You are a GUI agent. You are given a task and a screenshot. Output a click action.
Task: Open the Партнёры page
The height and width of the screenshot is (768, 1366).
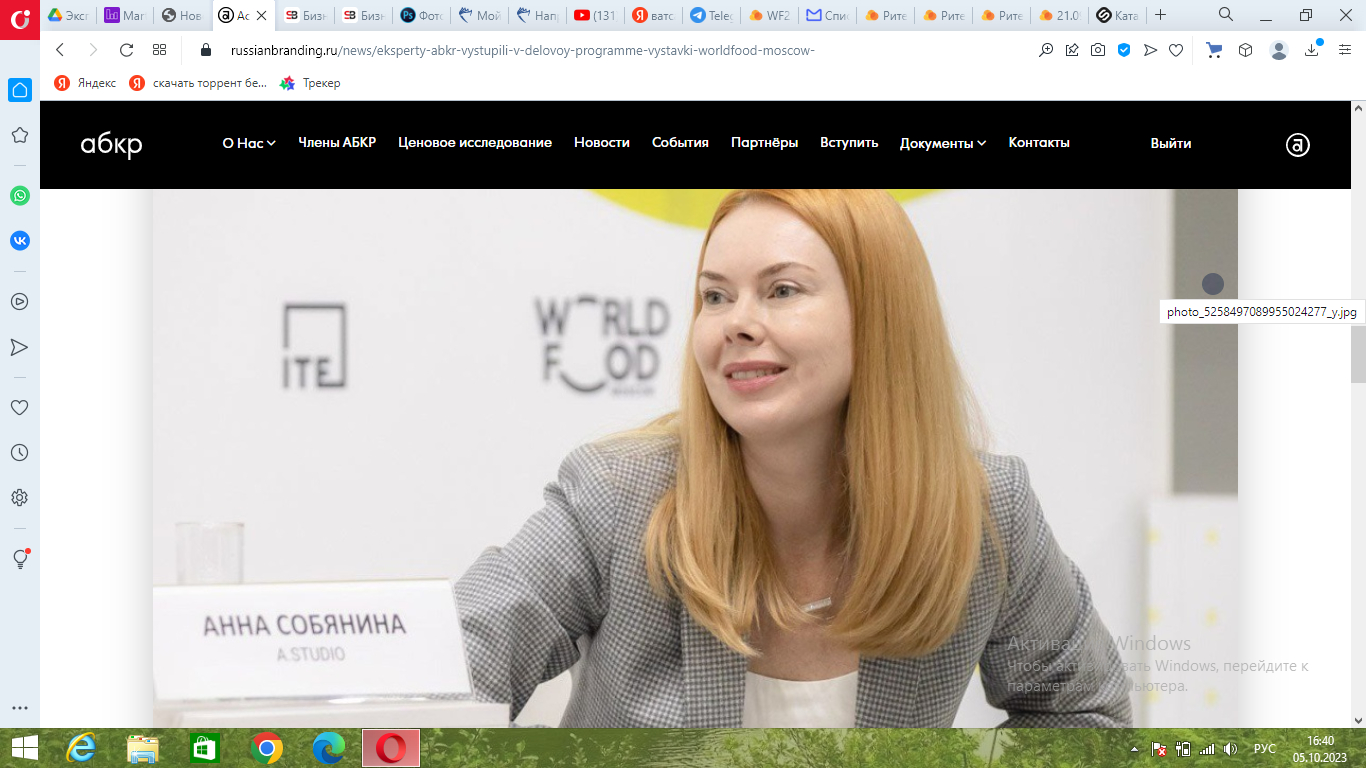tap(764, 143)
